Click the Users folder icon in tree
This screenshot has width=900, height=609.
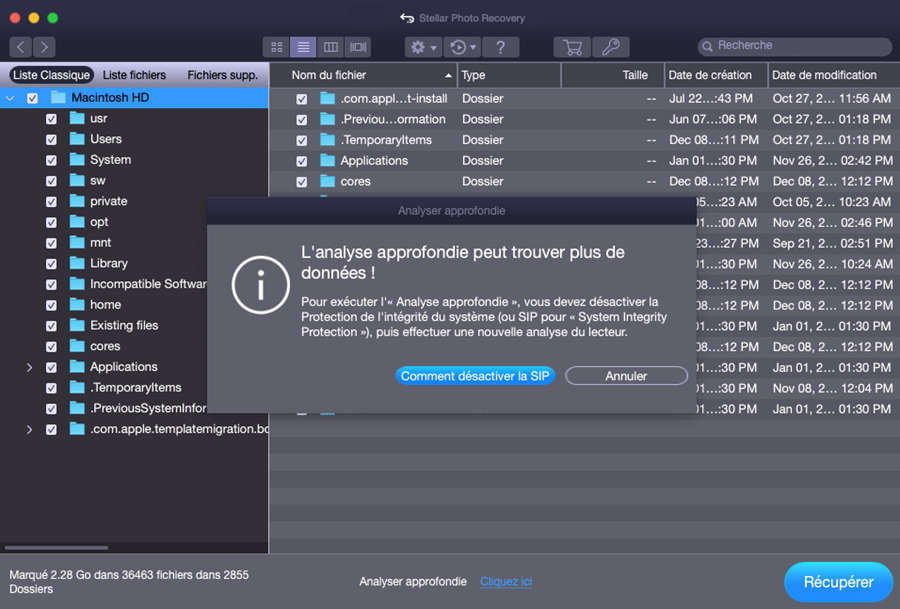[x=77, y=139]
